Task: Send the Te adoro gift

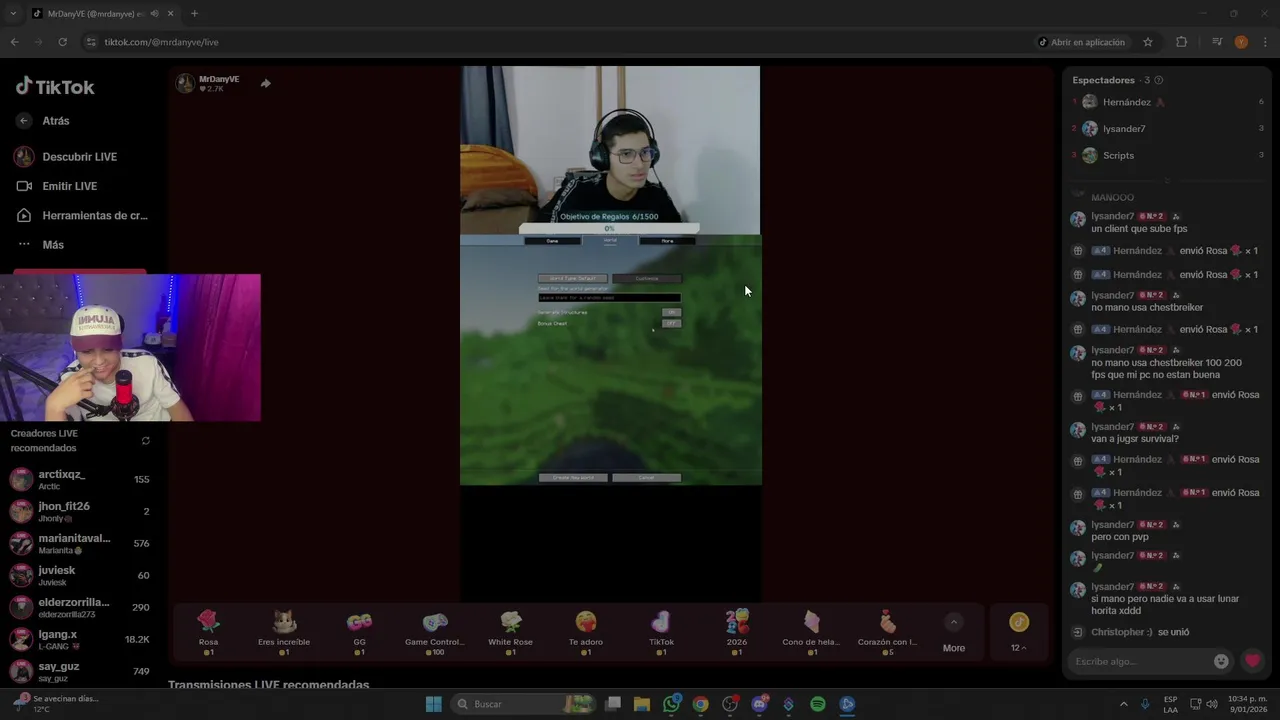Action: pyautogui.click(x=586, y=632)
